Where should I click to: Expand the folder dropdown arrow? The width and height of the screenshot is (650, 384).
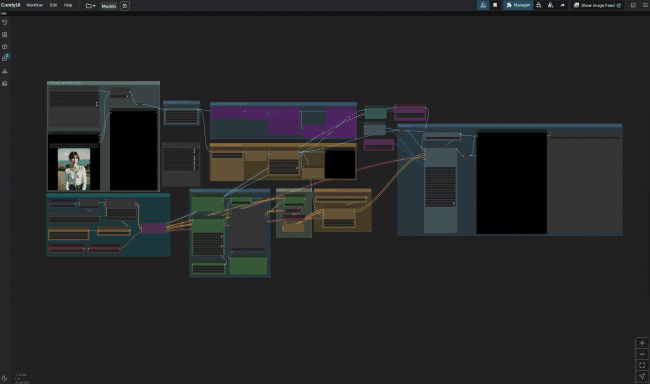94,6
